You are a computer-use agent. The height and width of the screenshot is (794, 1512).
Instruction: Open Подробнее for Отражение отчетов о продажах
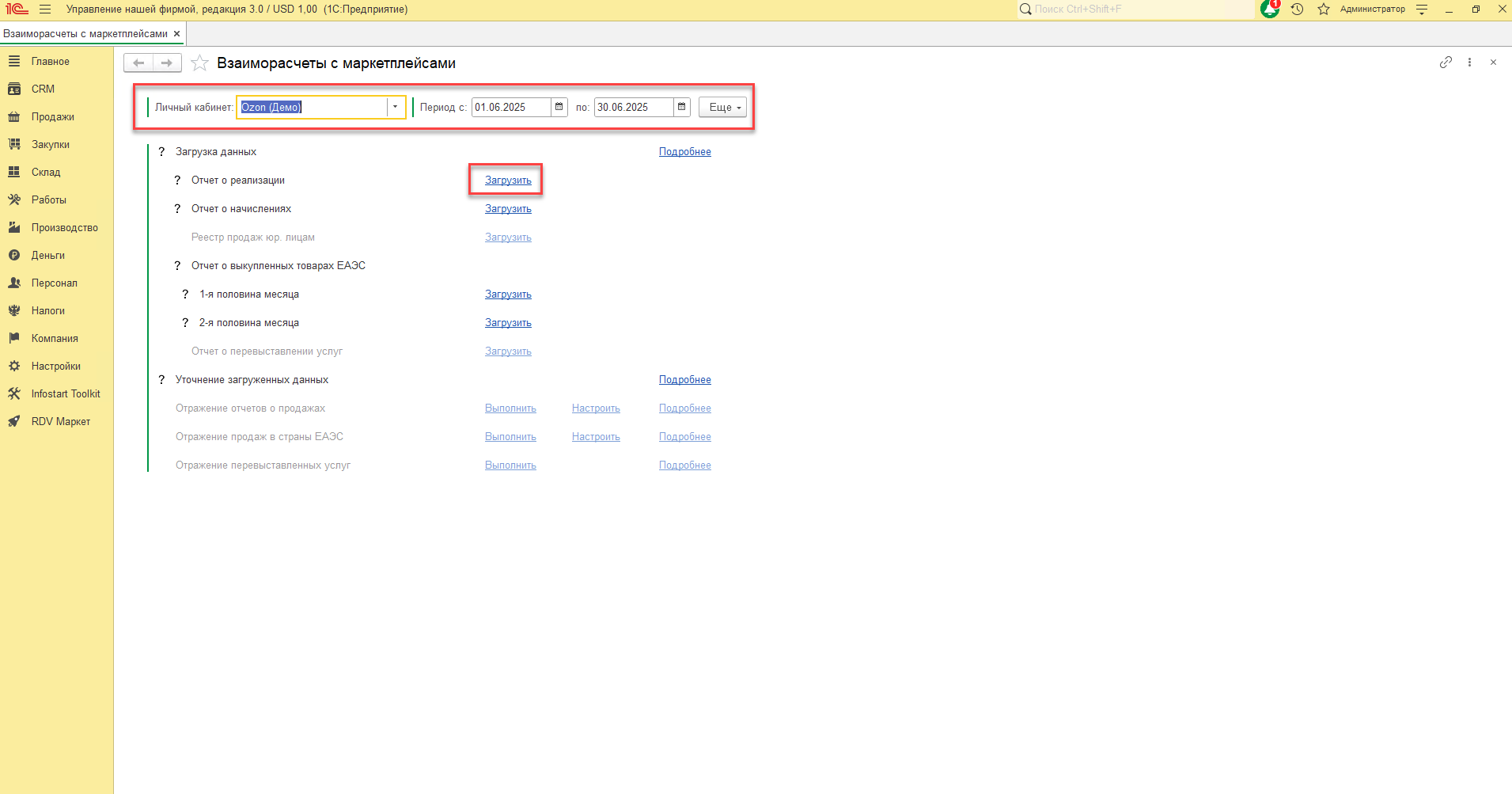685,408
